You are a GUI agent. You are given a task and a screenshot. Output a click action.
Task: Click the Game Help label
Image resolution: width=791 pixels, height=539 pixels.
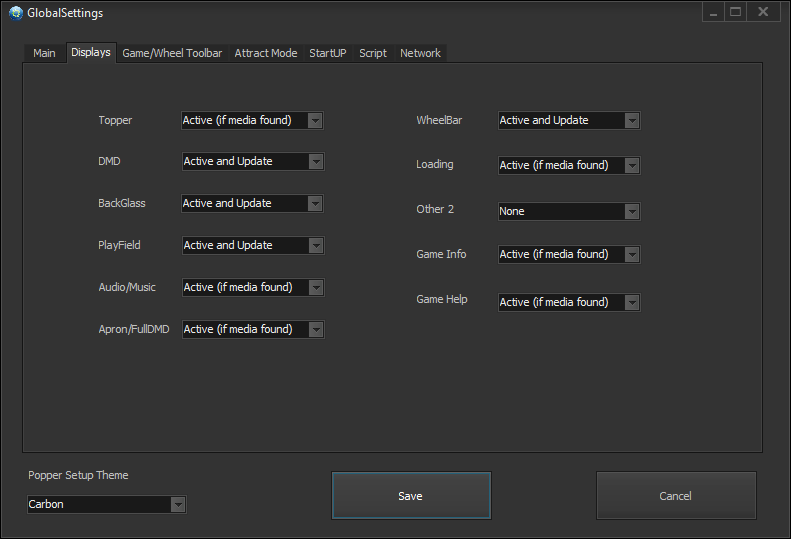point(441,299)
